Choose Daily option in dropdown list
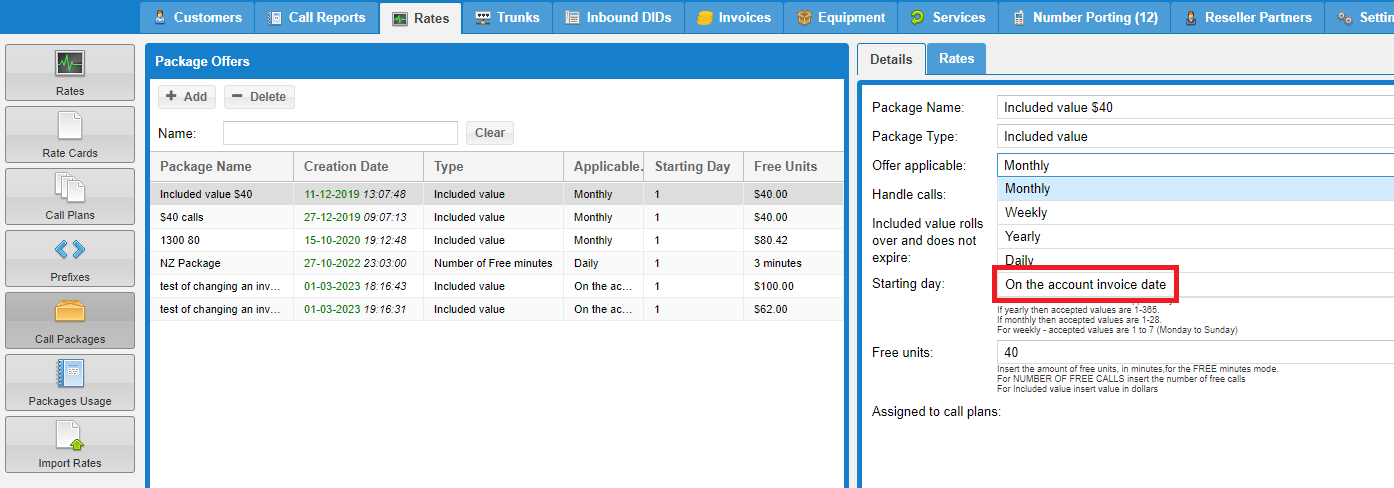The height and width of the screenshot is (488, 1394). point(1195,261)
